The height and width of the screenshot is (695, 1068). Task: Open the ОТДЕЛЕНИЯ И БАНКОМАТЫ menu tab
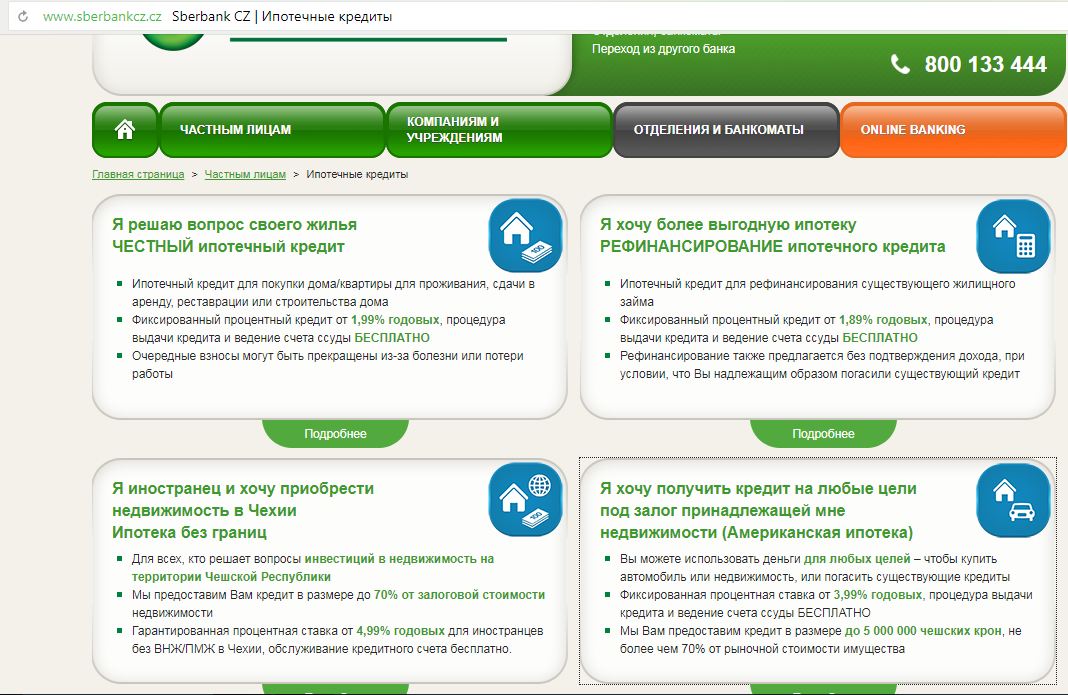pos(726,129)
